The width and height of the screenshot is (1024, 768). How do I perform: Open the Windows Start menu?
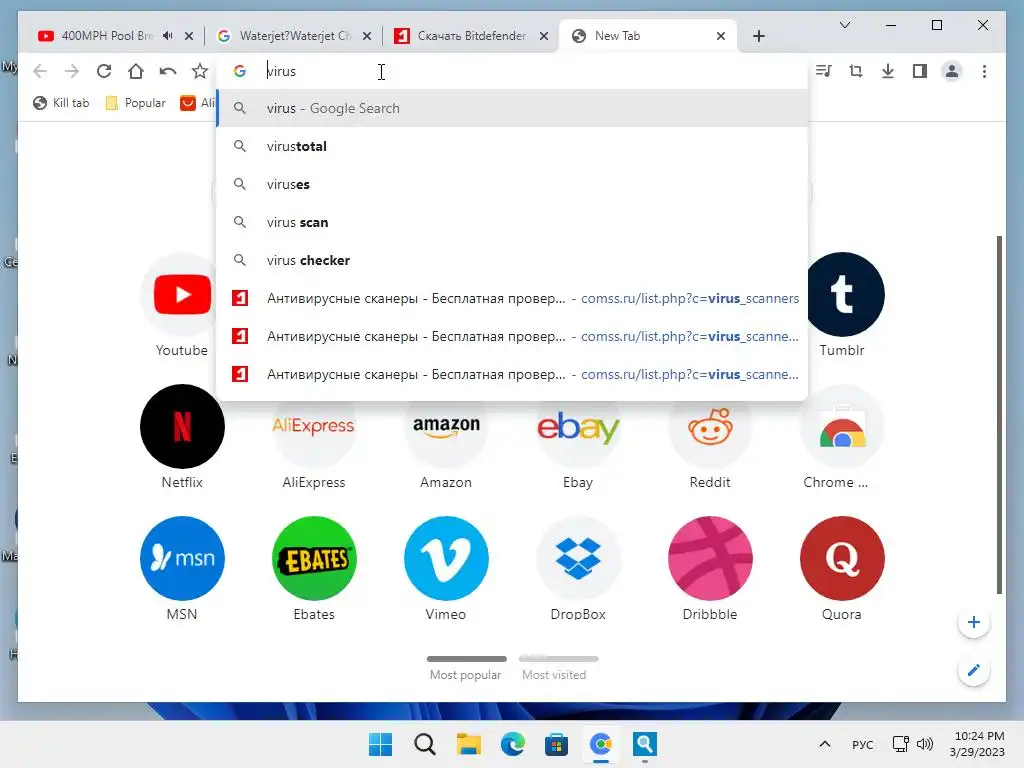coord(380,744)
